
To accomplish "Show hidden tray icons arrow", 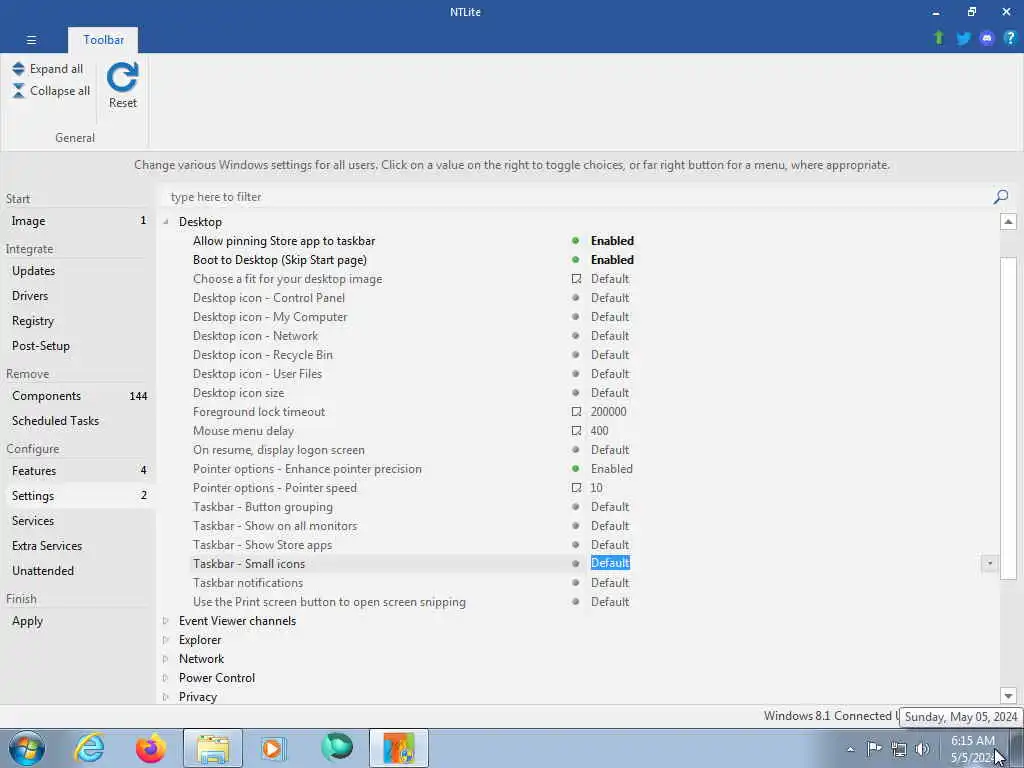I will (x=850, y=749).
